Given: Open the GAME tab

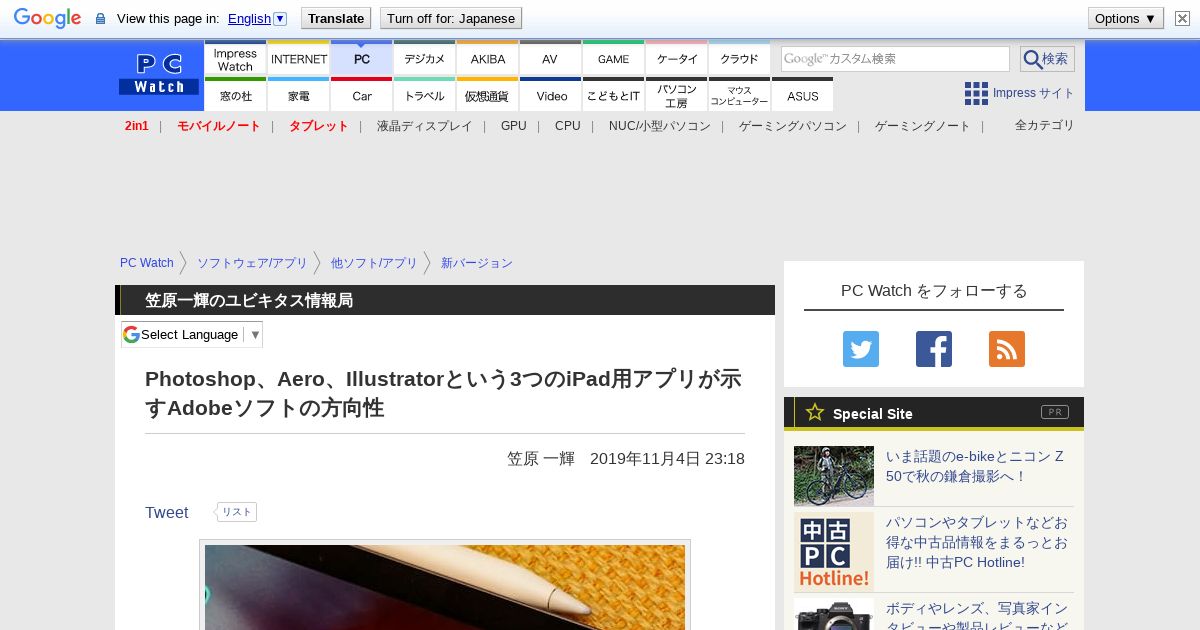Looking at the screenshot, I should coord(613,58).
